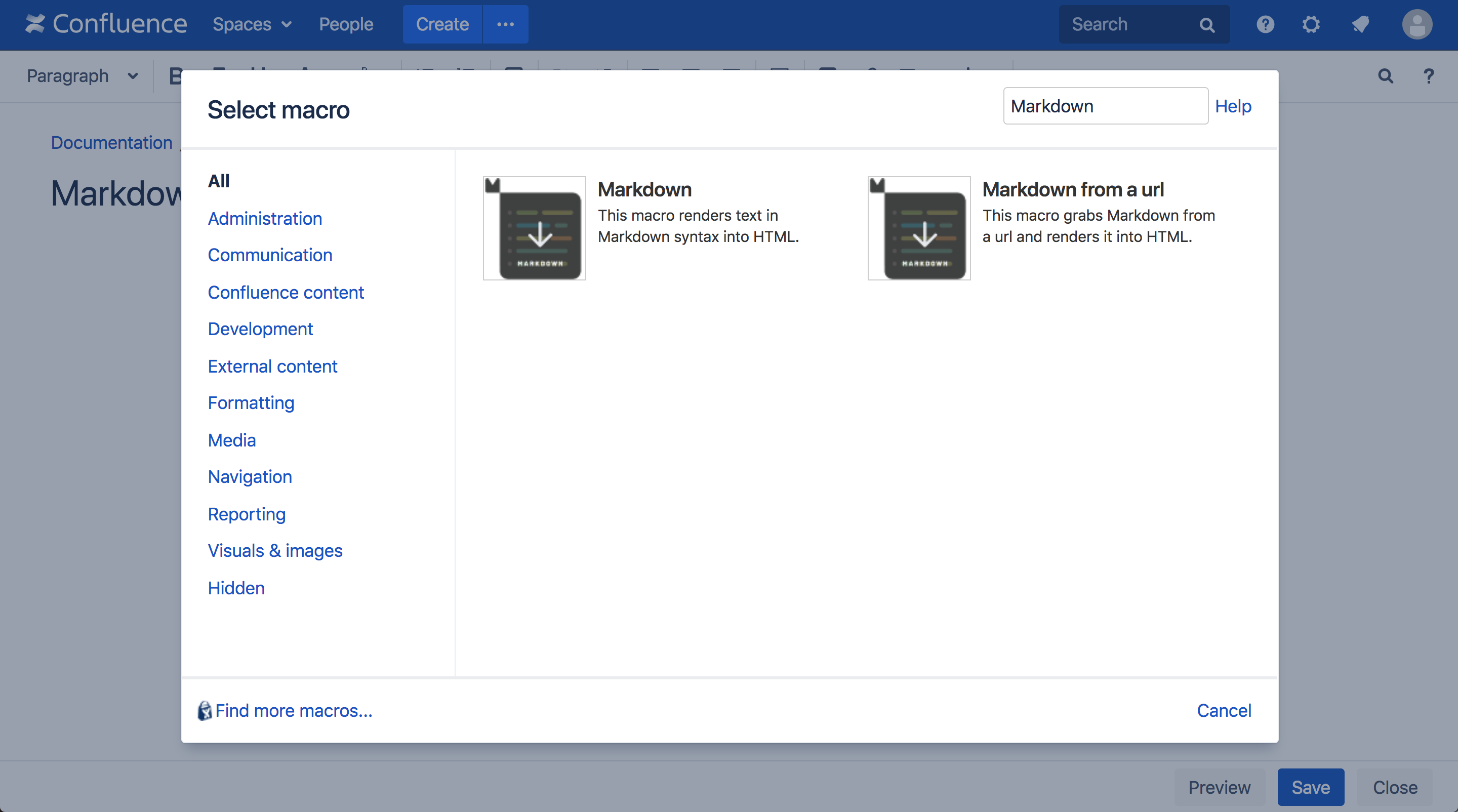Select the Visuals & images category

pos(275,551)
